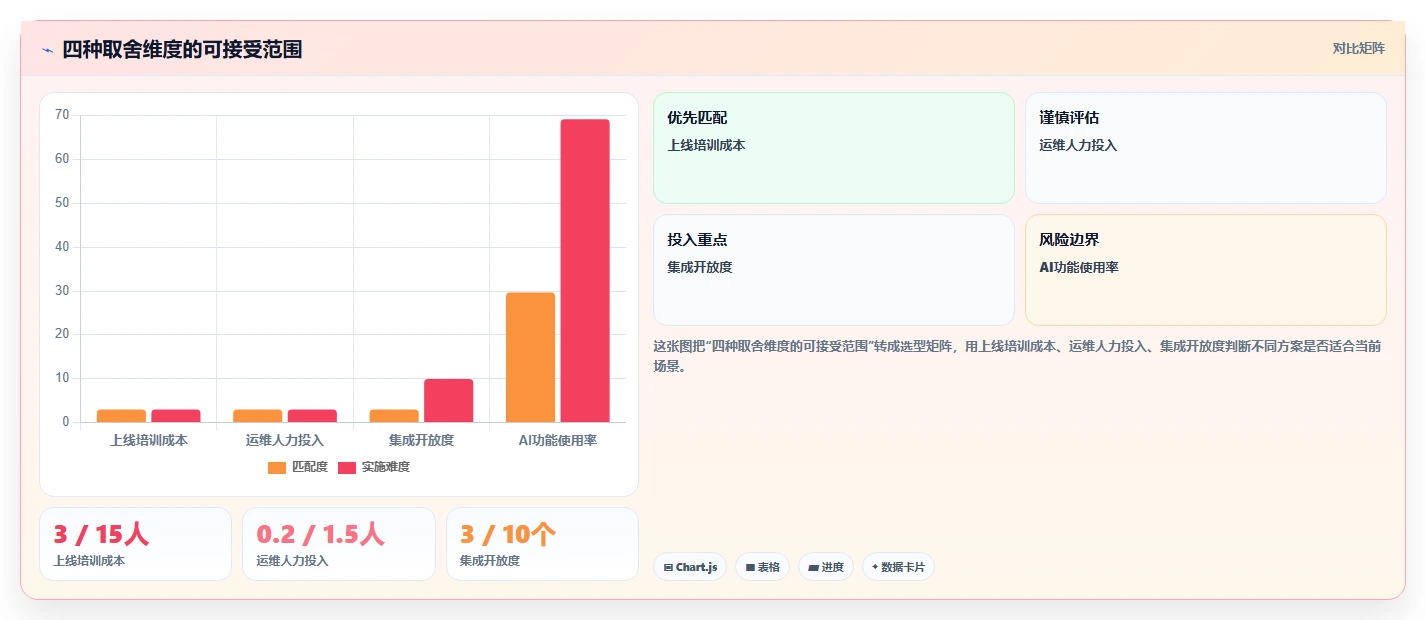Image resolution: width=1426 pixels, height=620 pixels.
Task: Open the 投入重点 card
Action: [x=834, y=270]
